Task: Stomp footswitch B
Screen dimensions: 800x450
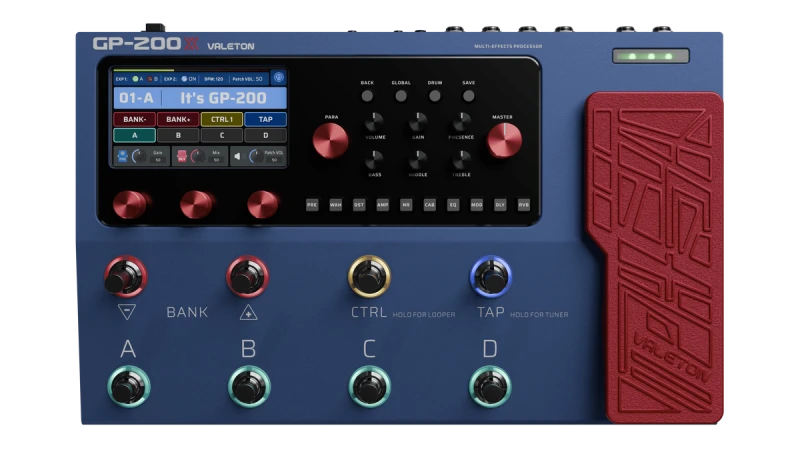Action: point(249,387)
